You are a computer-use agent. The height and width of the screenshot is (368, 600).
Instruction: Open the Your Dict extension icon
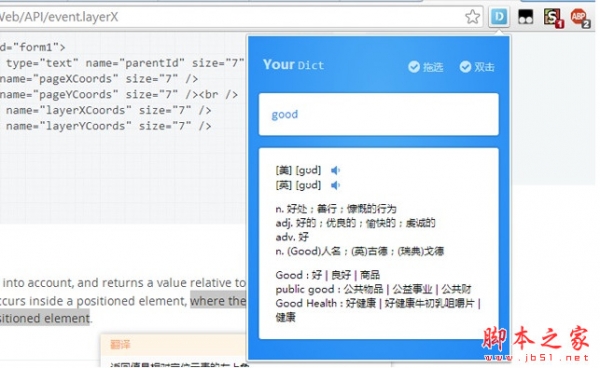click(499, 17)
